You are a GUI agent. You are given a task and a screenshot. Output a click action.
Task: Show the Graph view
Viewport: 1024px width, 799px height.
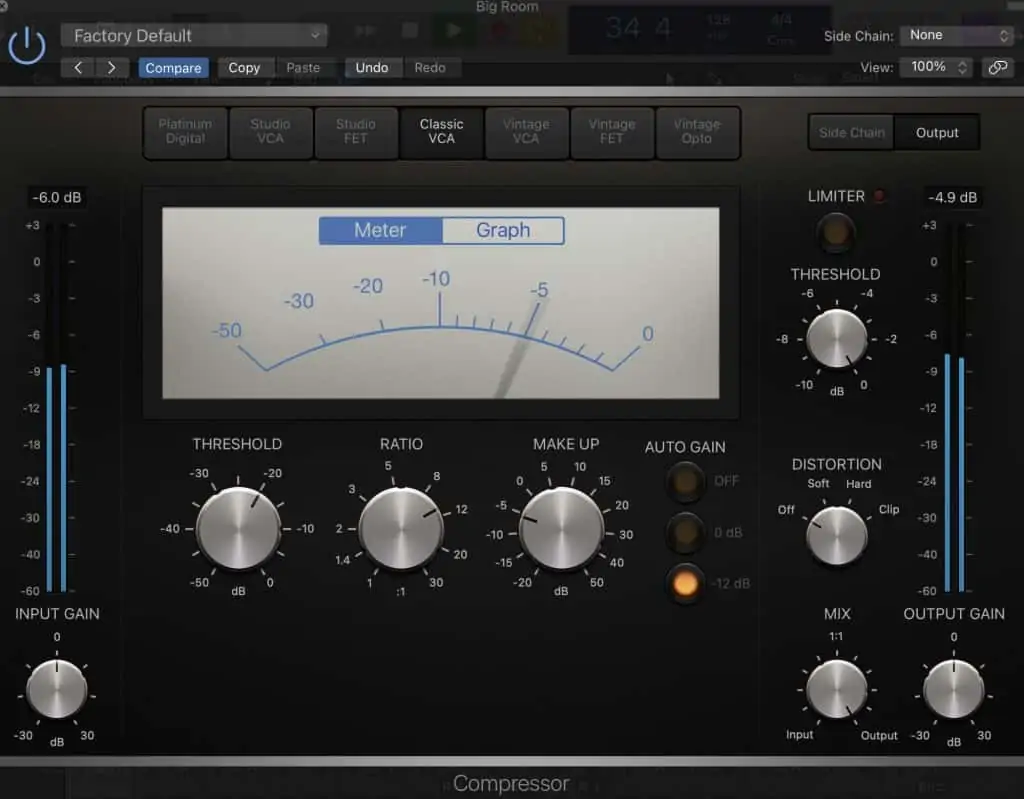503,231
